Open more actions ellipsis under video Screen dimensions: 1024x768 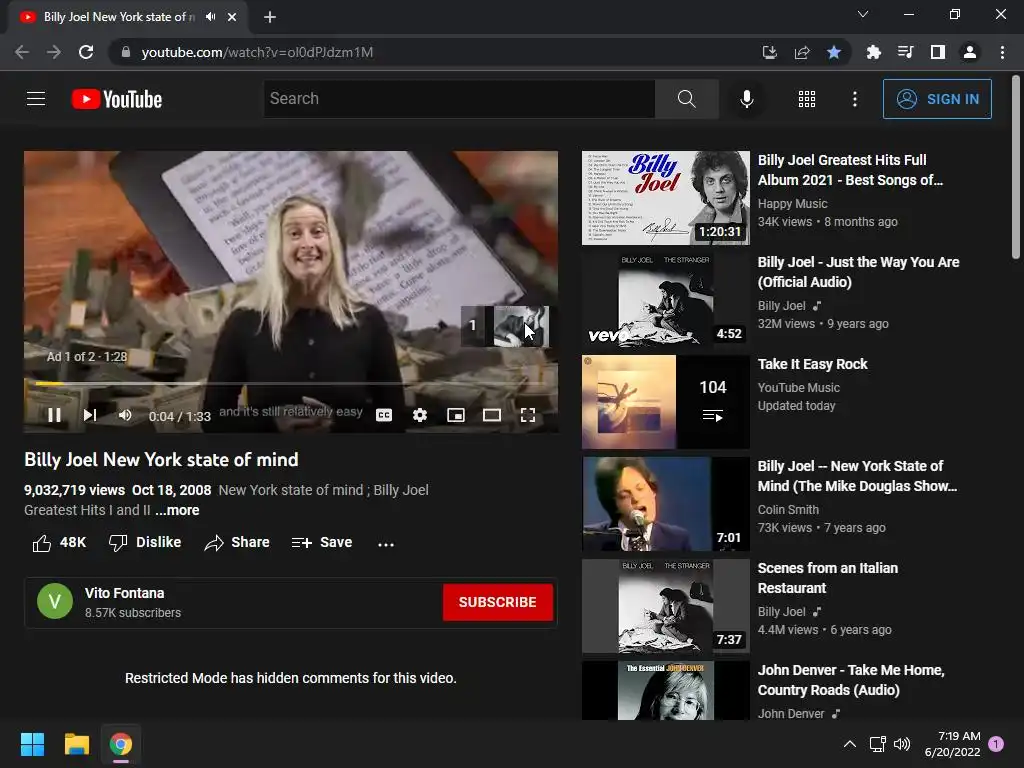coord(386,543)
